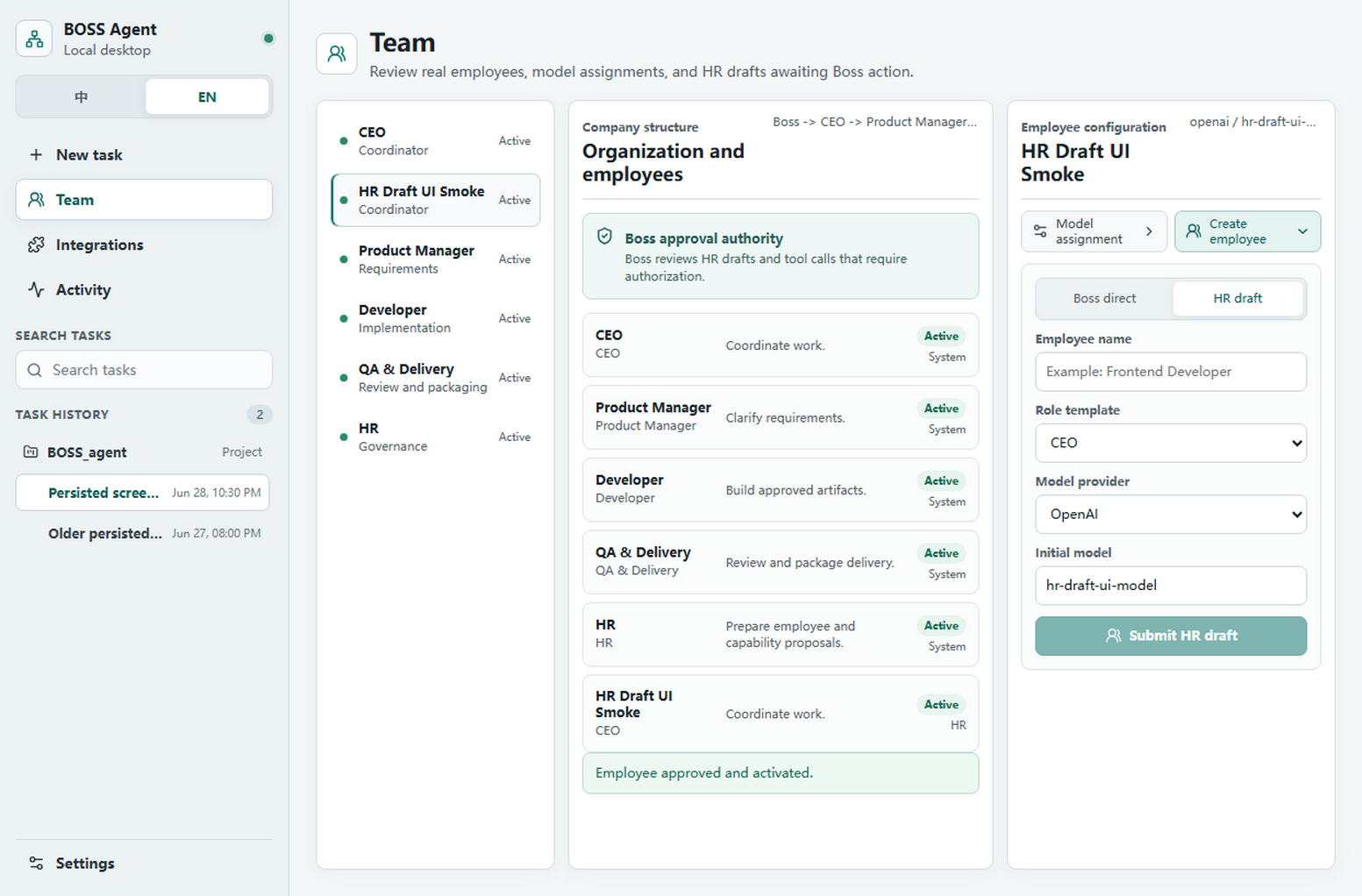Select HR Draft UI Smoke in employee list
This screenshot has height=896, width=1362.
coord(435,200)
